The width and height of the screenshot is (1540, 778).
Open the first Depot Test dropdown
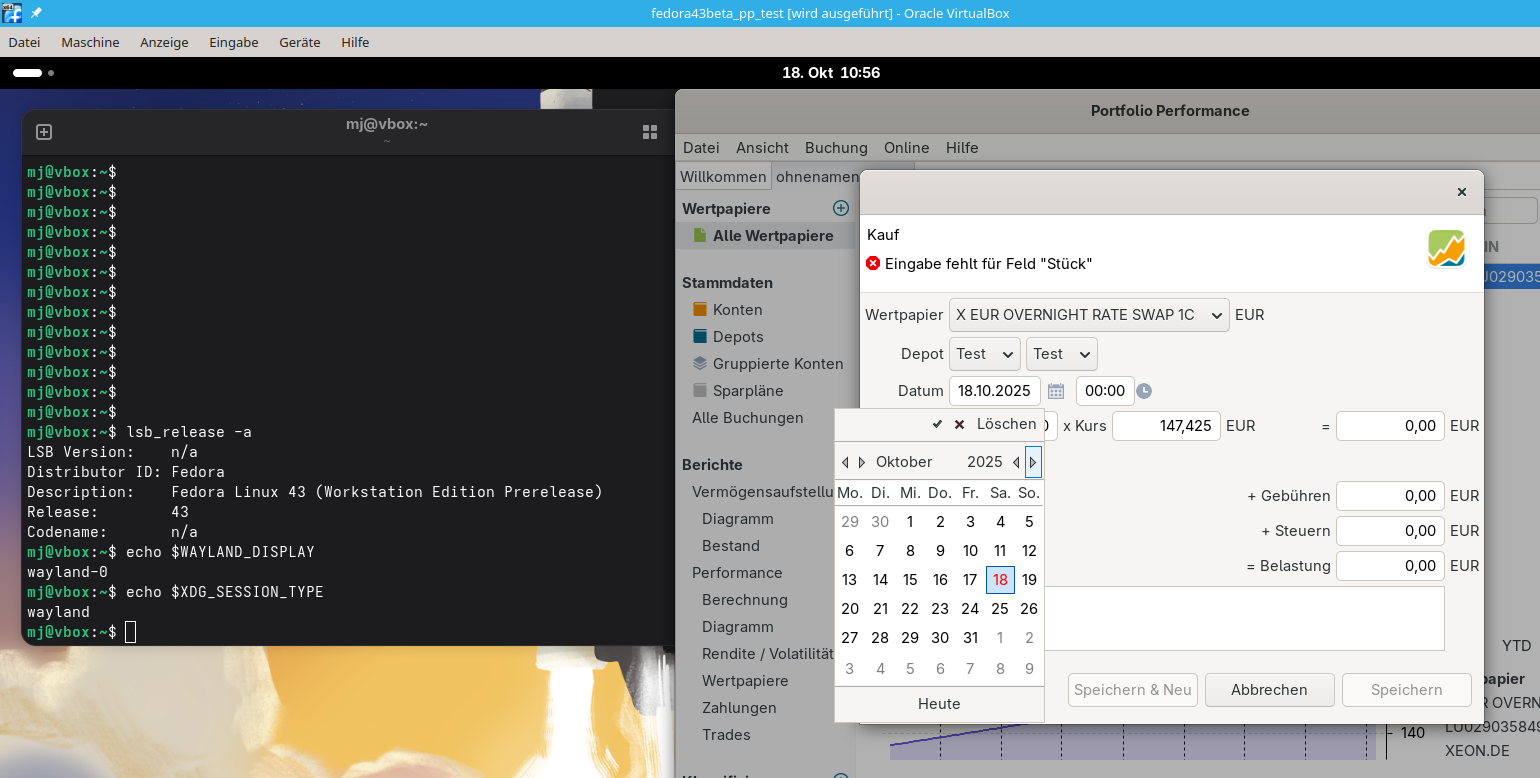tap(984, 354)
